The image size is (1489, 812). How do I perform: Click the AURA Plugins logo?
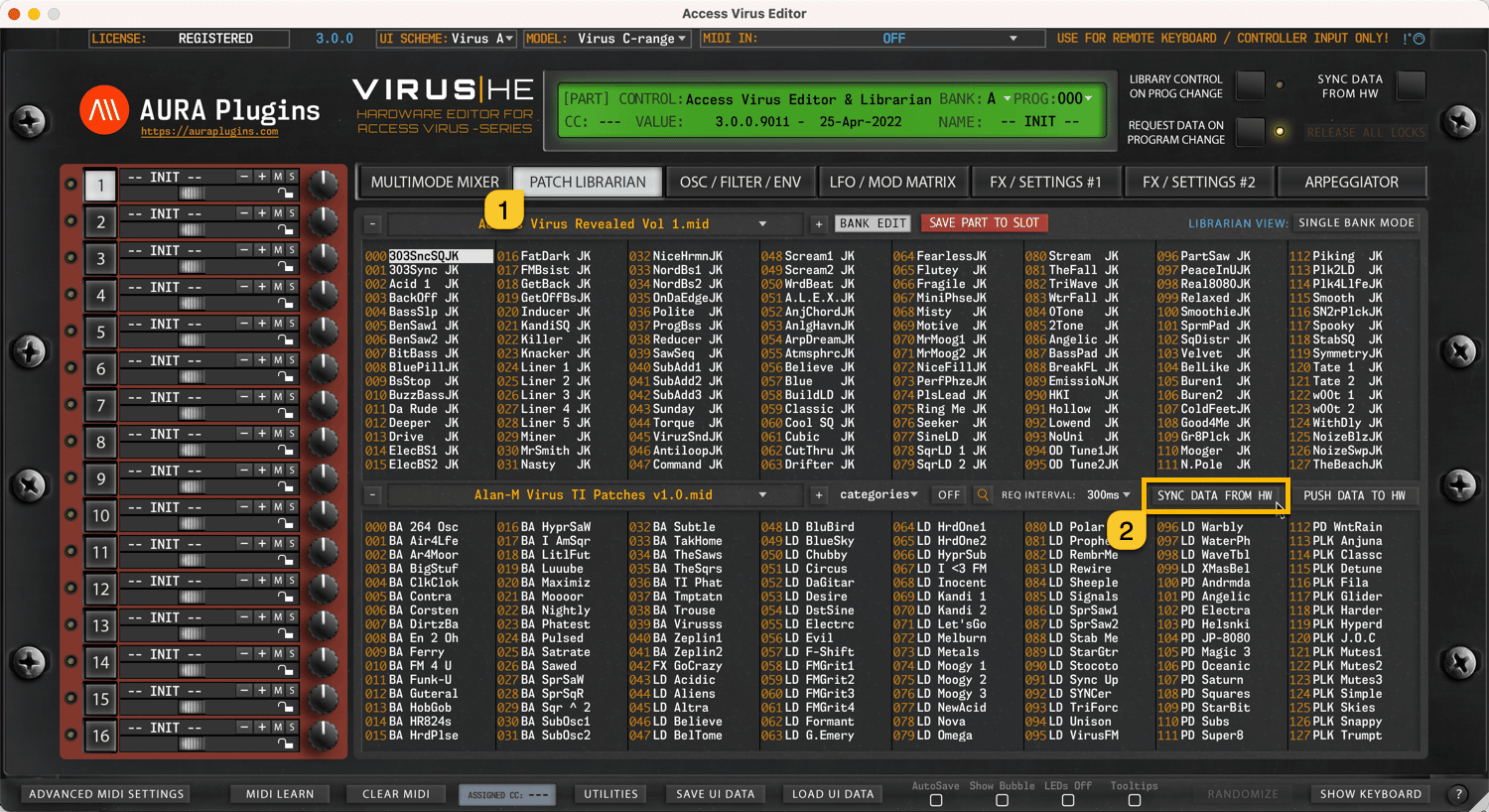pyautogui.click(x=103, y=110)
